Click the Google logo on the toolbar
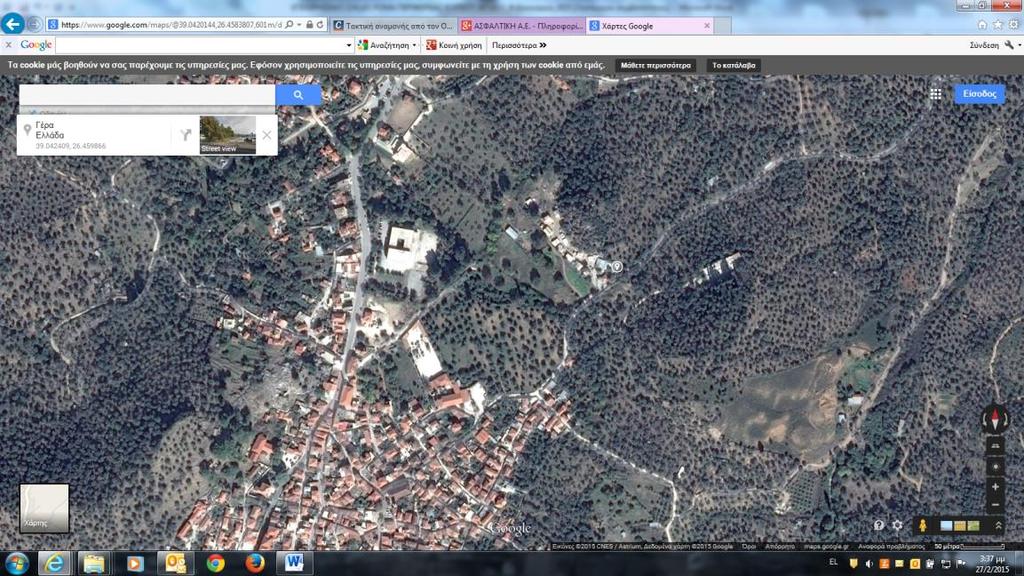This screenshot has height=576, width=1024. pos(36,45)
